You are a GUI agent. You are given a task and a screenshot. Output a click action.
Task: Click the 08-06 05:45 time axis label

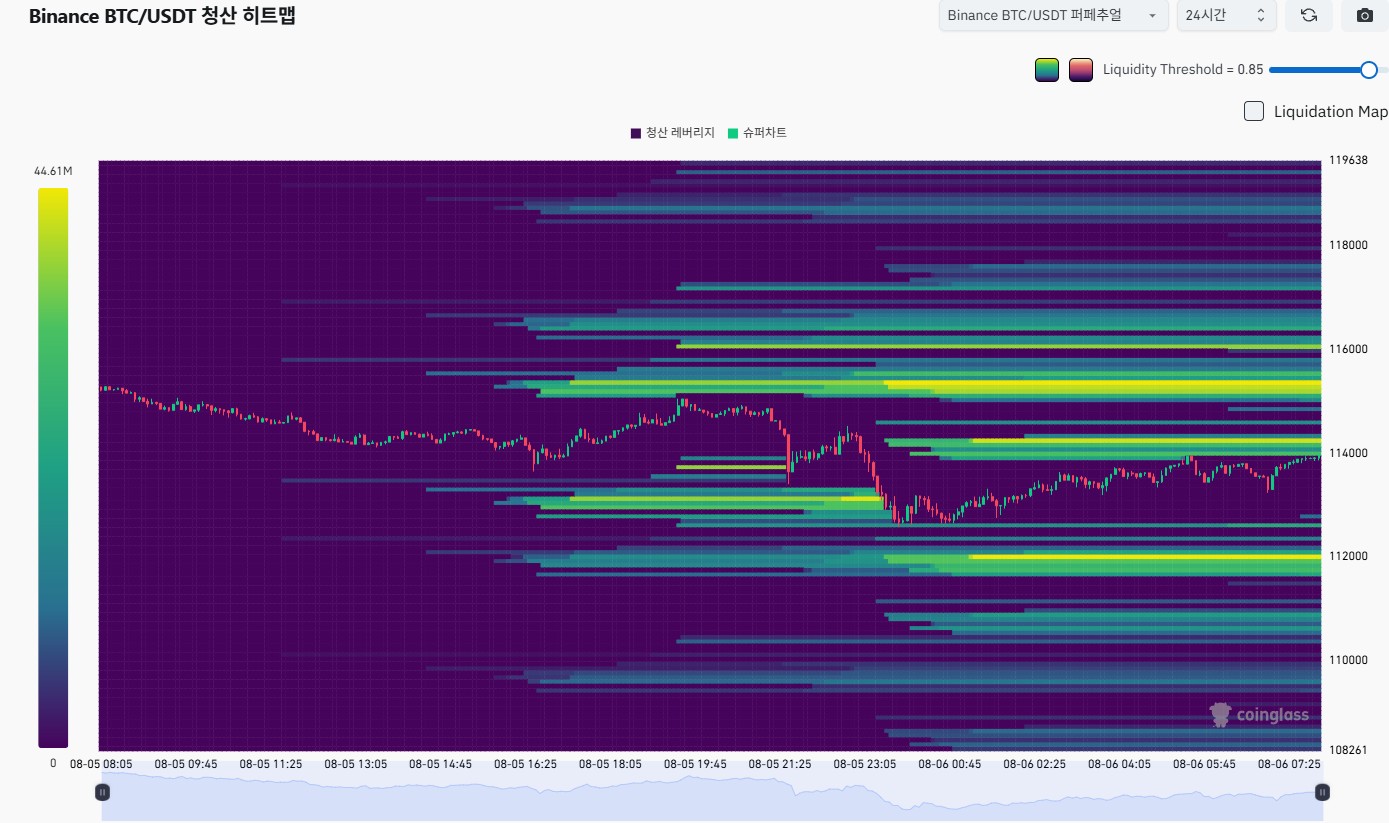click(x=1204, y=764)
